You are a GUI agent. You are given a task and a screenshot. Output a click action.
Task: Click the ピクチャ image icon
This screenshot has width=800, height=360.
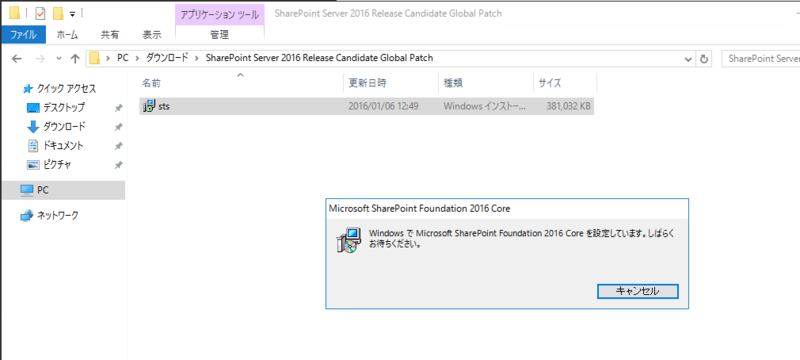pyautogui.click(x=33, y=165)
